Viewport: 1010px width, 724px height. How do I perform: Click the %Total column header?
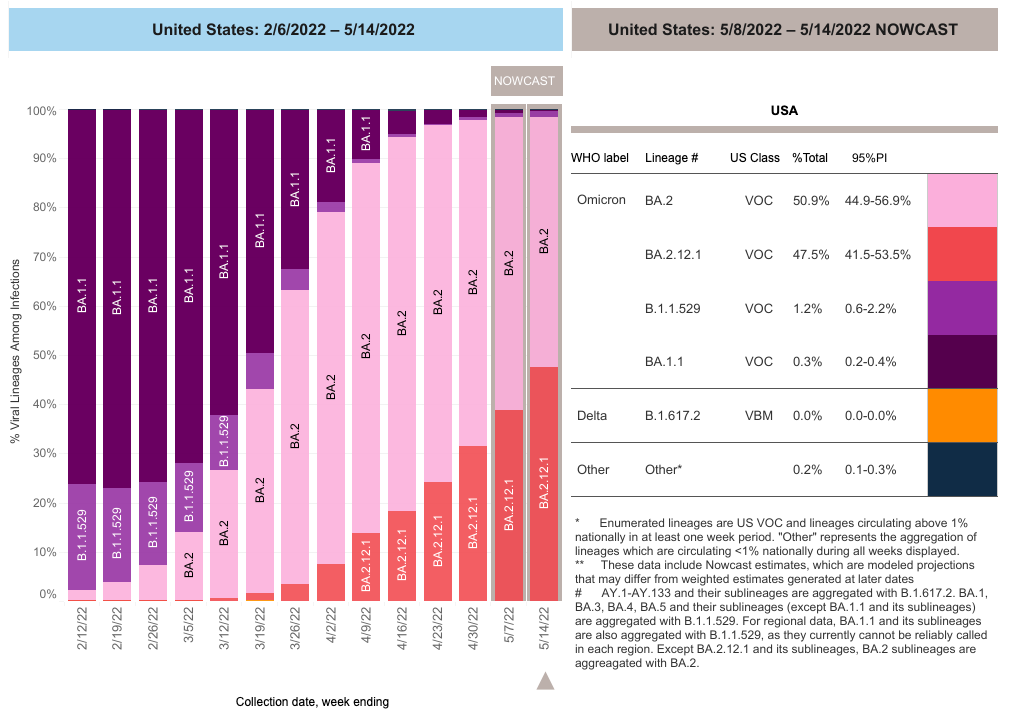point(811,158)
